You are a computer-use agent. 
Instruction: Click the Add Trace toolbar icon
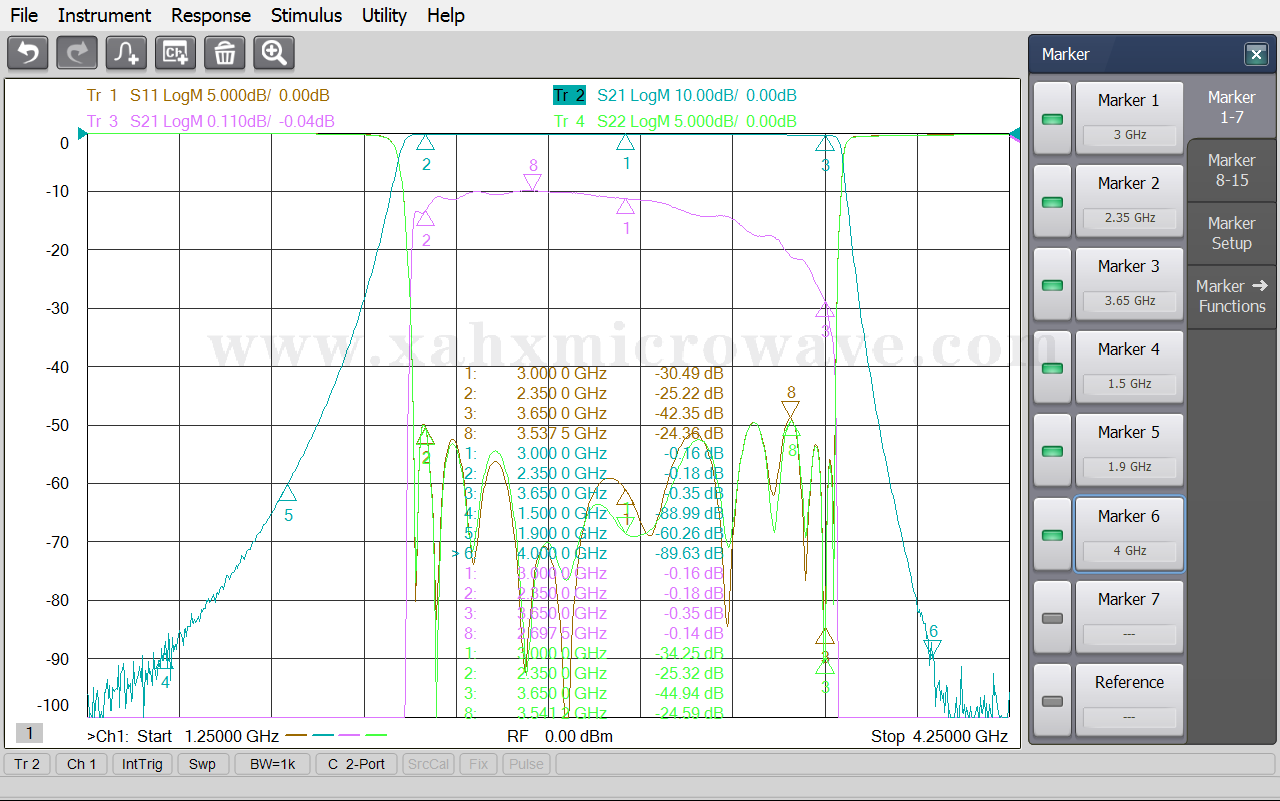pyautogui.click(x=126, y=53)
